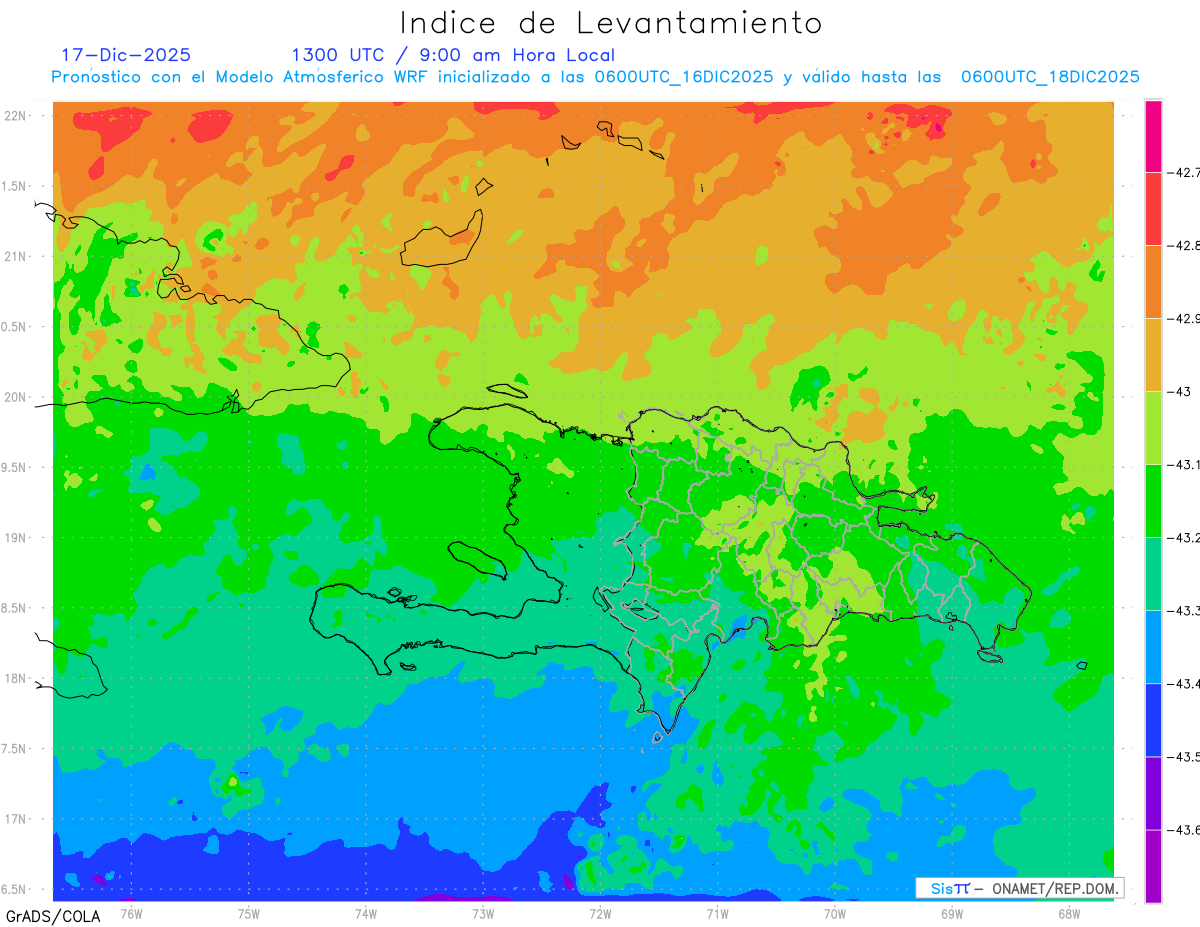Click the '73W' longitude label
Viewport: 1200px width, 927px height.
483,912
